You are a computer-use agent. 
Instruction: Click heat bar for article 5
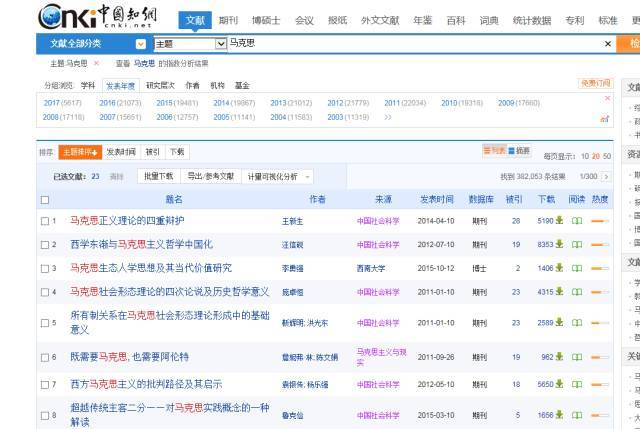600,323
